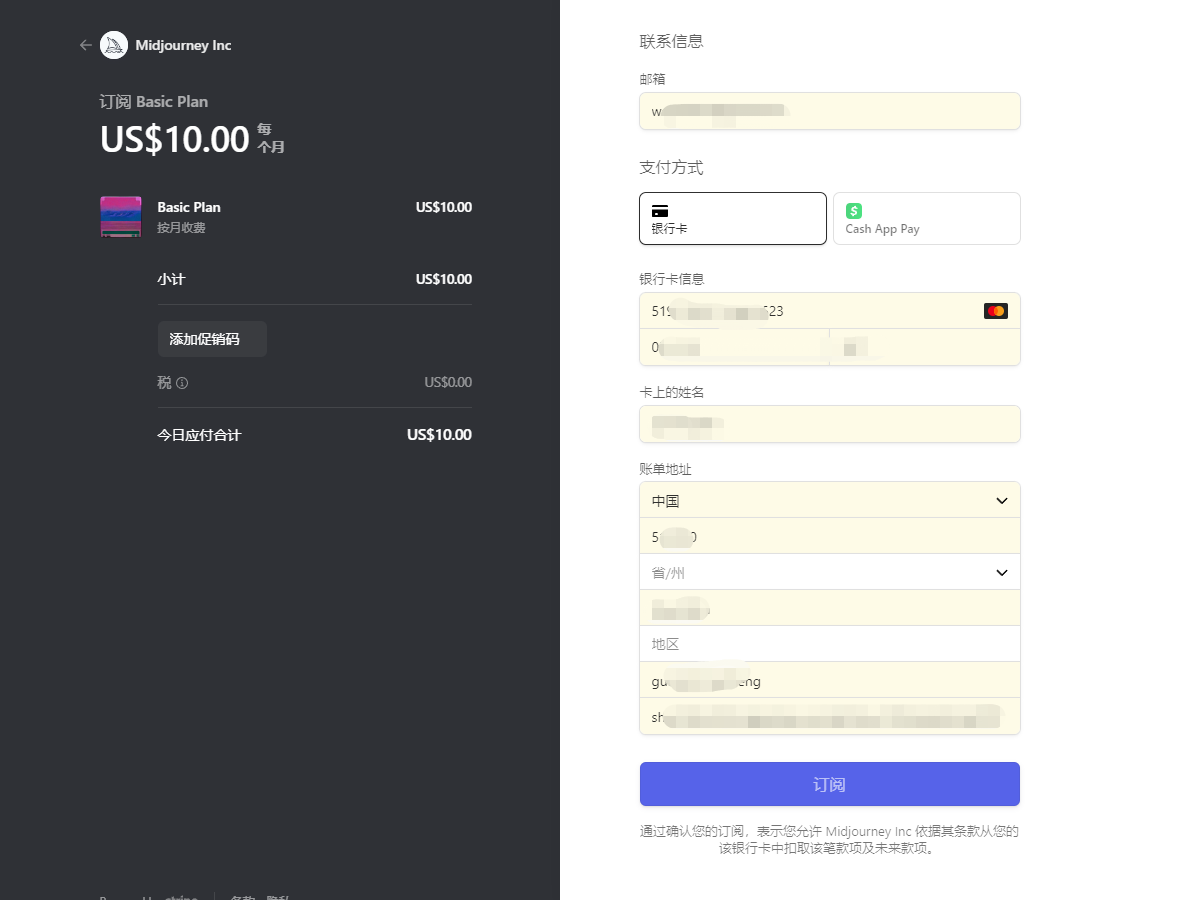Viewport: 1182px width, 900px height.
Task: Click the bank card icon in 银行卡 option
Action: point(660,211)
